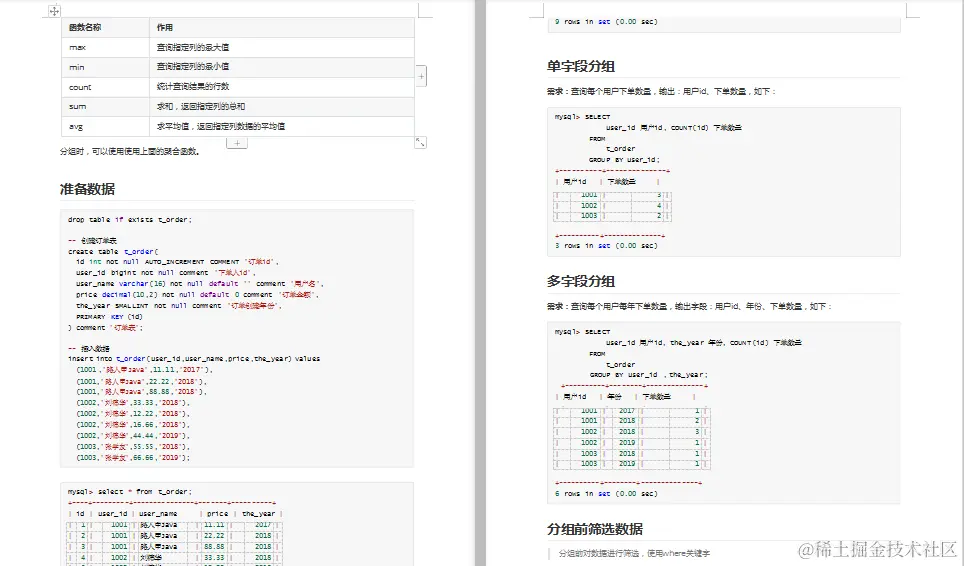Click the heading "分组前筛选数据"
Screen dimensions: 964x566
coord(595,529)
